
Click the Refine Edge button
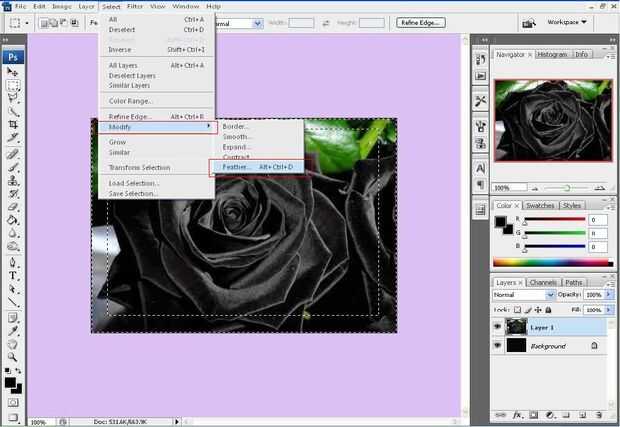click(x=423, y=22)
